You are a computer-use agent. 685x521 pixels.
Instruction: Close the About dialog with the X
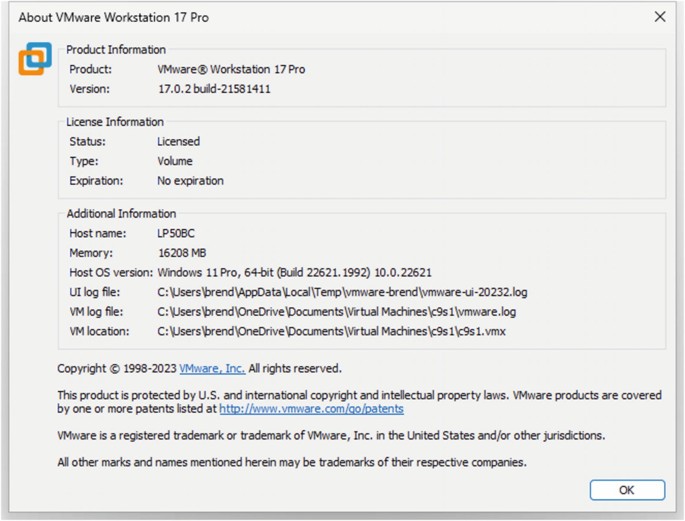[x=659, y=17]
